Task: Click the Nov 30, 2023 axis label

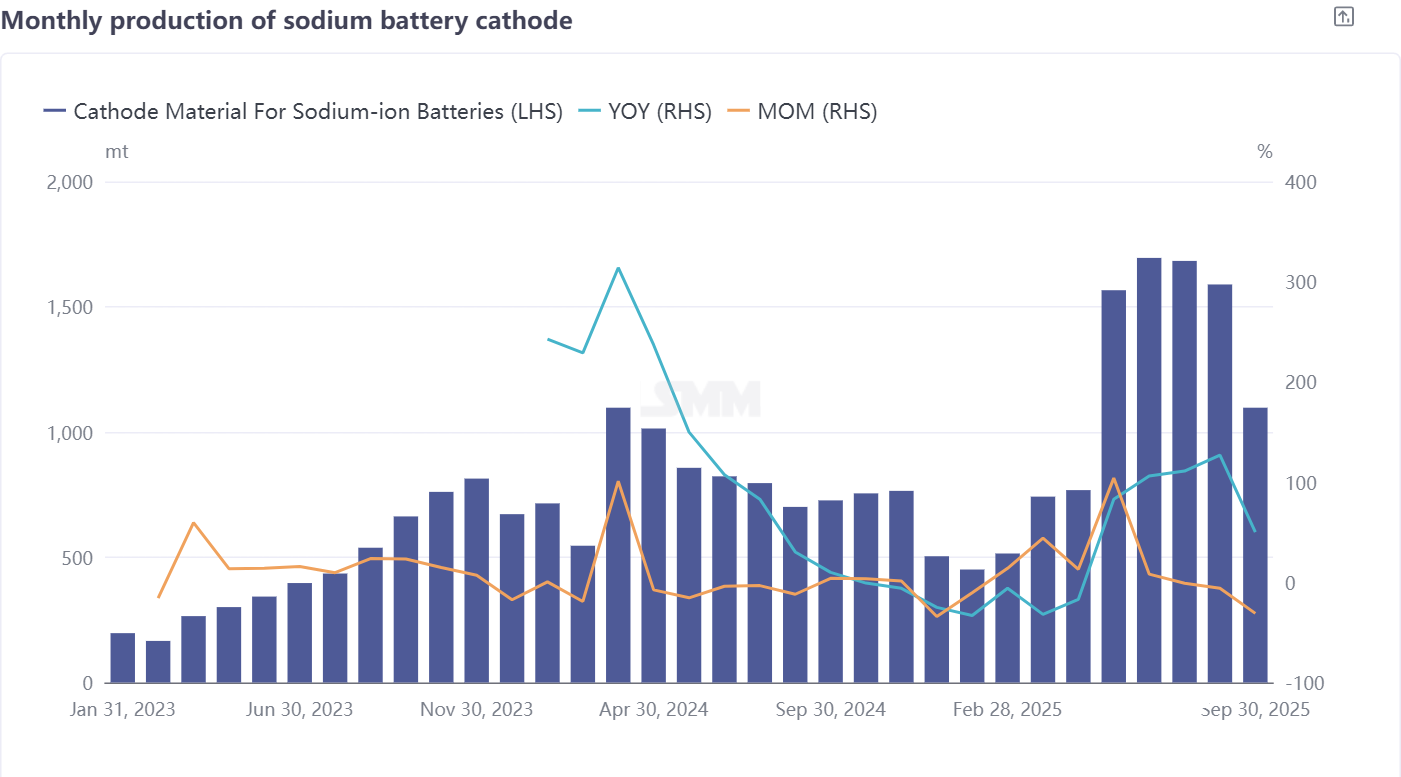Action: pyautogui.click(x=476, y=710)
